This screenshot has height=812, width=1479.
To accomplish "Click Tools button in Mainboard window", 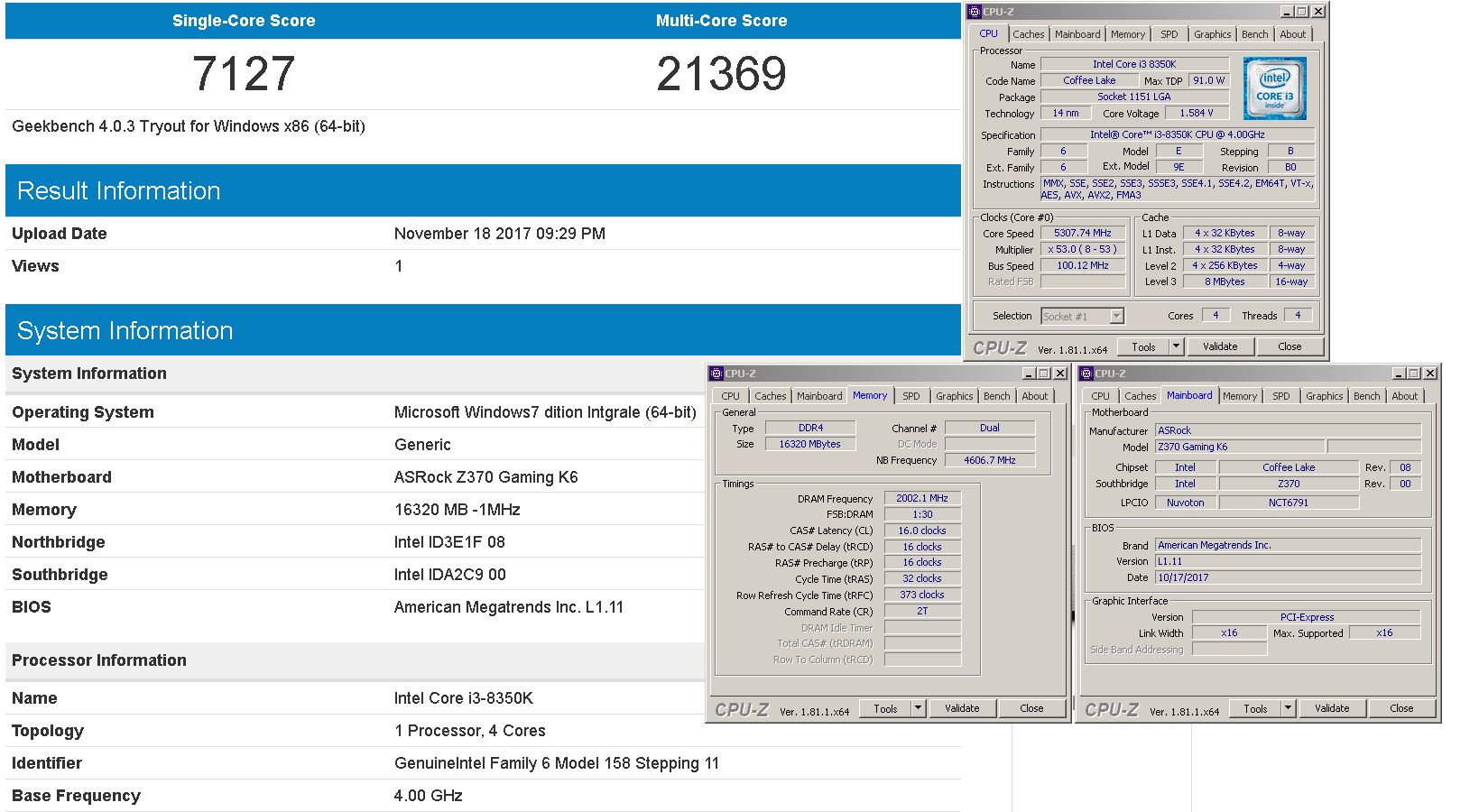I will click(x=1255, y=708).
